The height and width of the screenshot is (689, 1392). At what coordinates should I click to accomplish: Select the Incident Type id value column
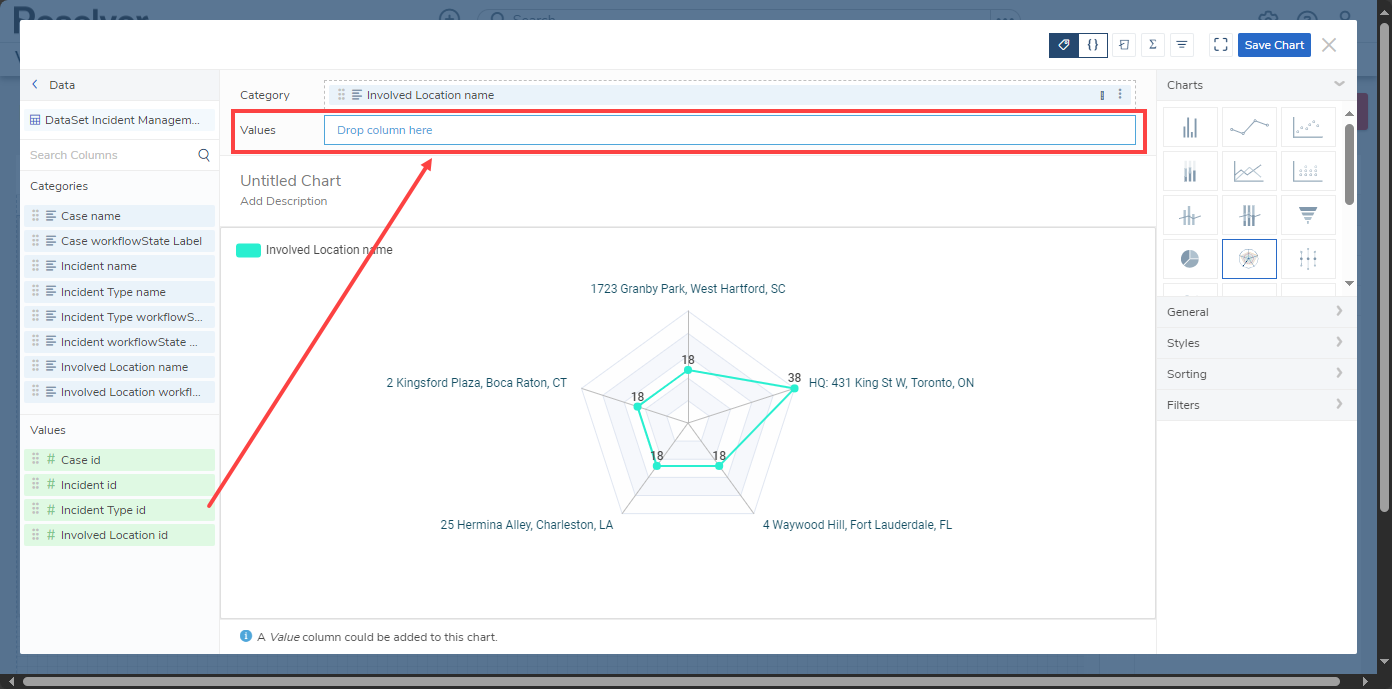pos(119,510)
